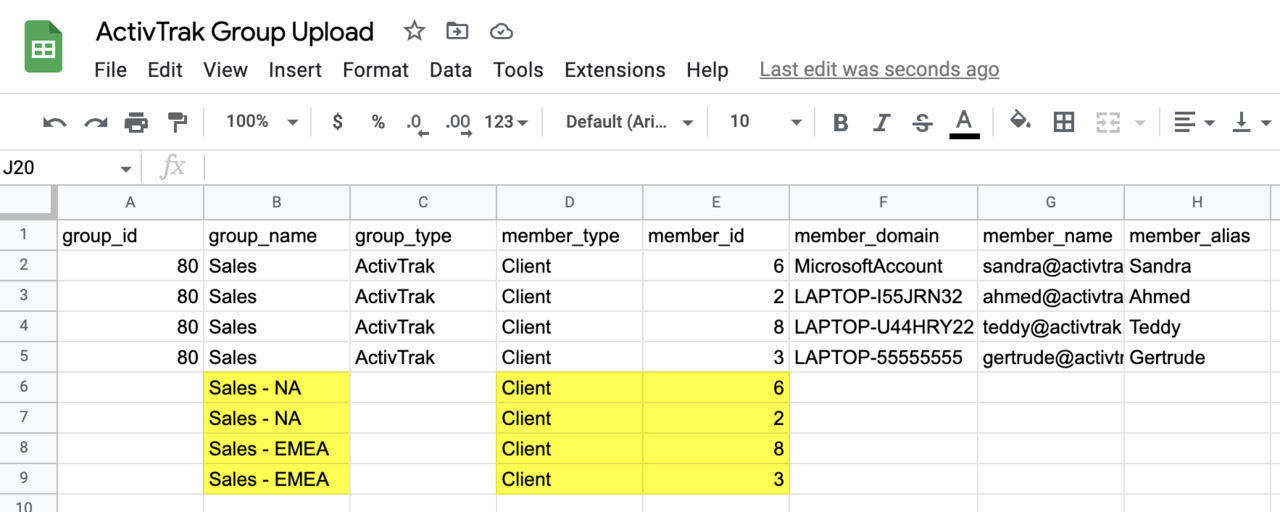Open the Help menu
1280x512 pixels.
707,70
